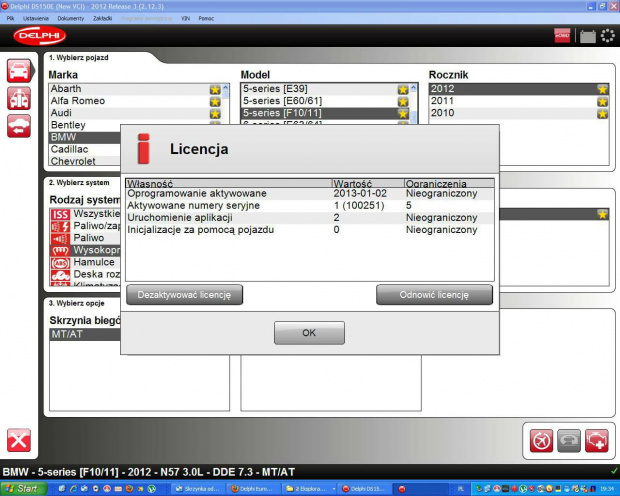Select MT/AT gearbox option
This screenshot has height=496, width=620.
click(x=85, y=334)
